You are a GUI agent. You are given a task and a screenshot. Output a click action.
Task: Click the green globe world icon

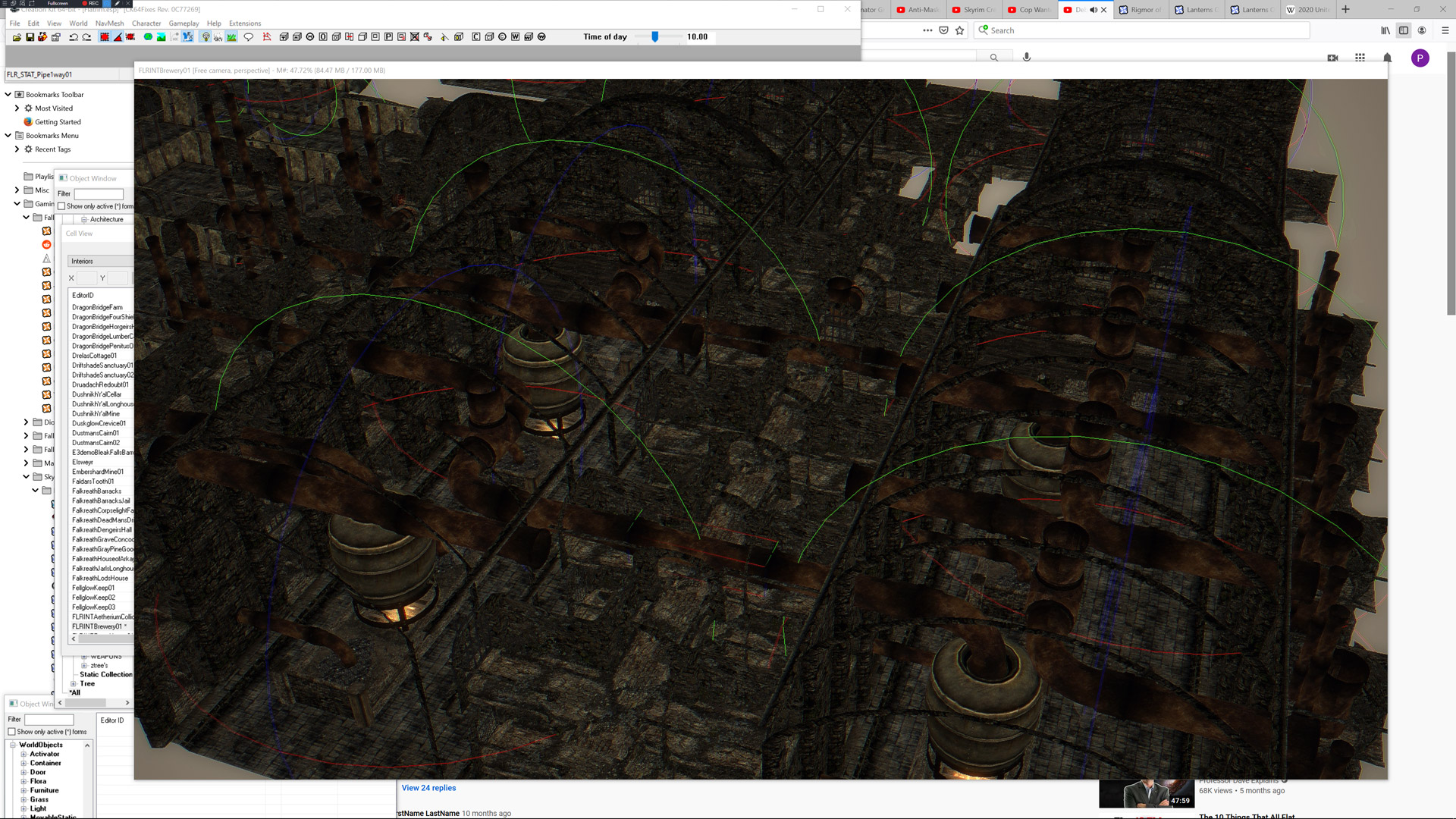[x=148, y=37]
